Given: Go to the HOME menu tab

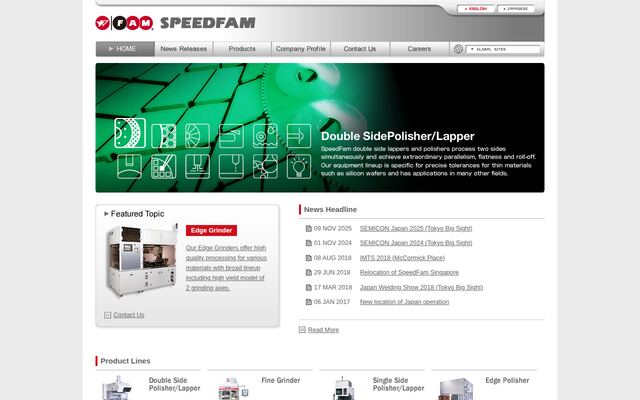Looking at the screenshot, I should click(125, 49).
